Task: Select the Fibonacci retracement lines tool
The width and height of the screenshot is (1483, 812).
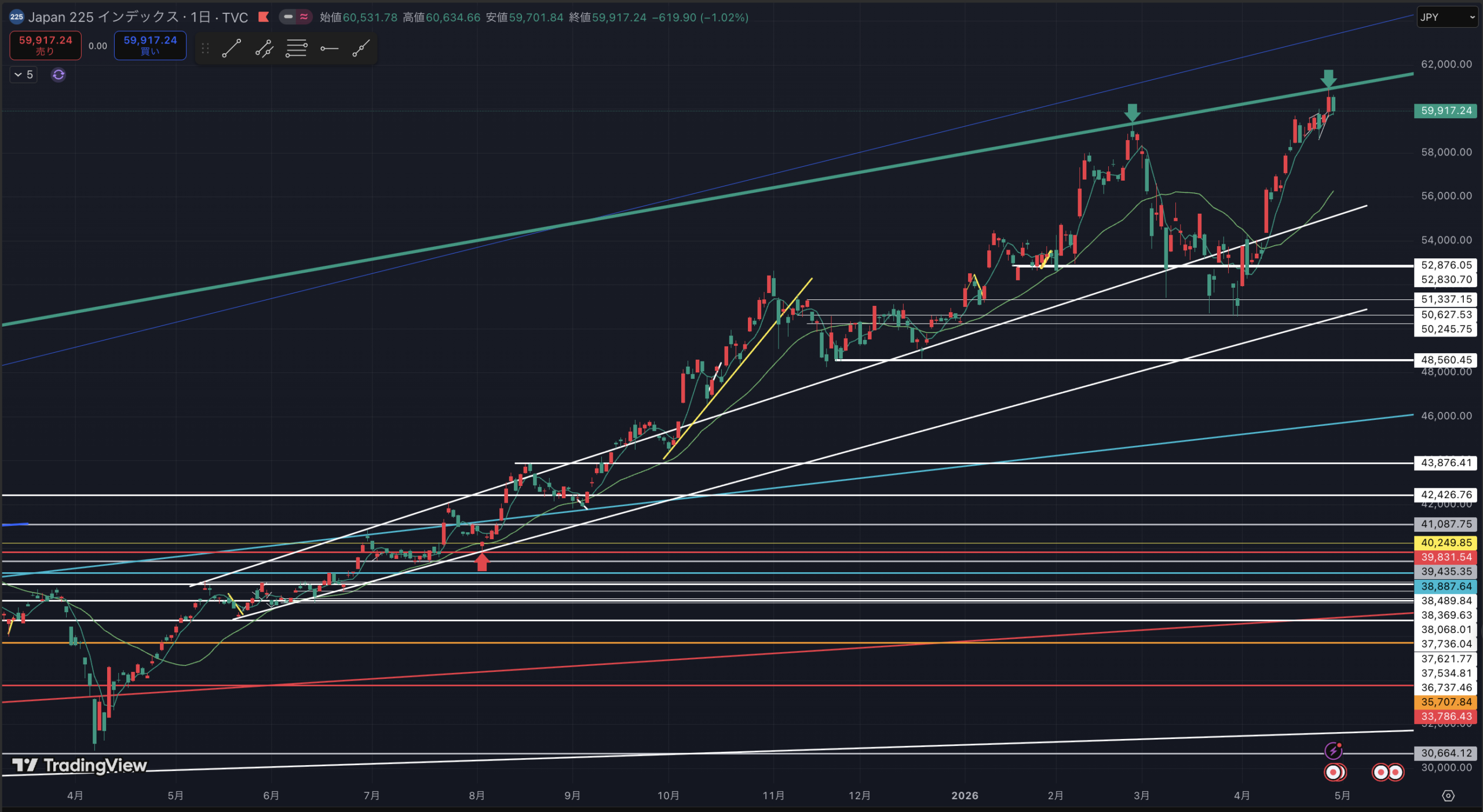Action: pyautogui.click(x=296, y=49)
